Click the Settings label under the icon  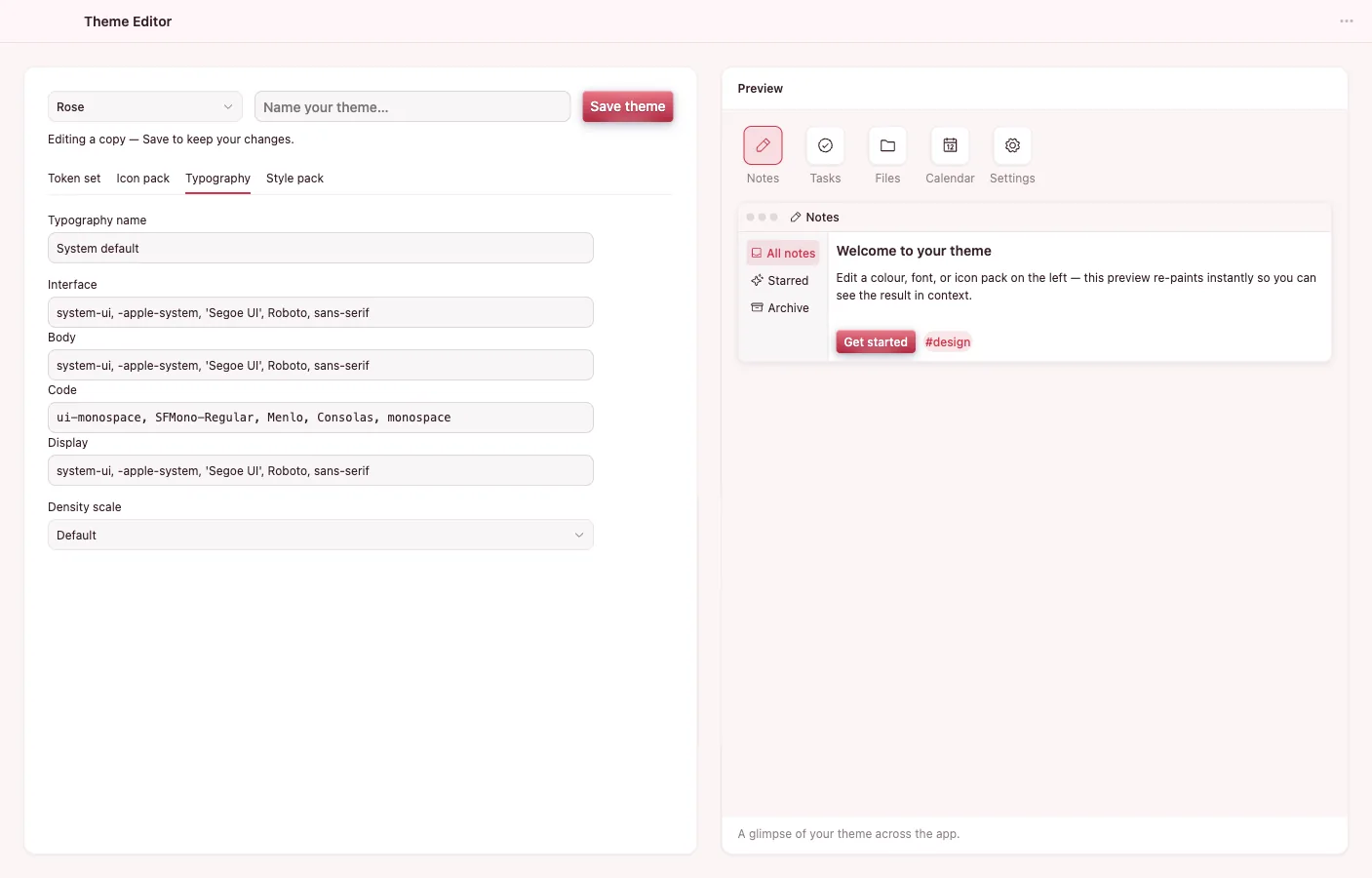tap(1012, 179)
